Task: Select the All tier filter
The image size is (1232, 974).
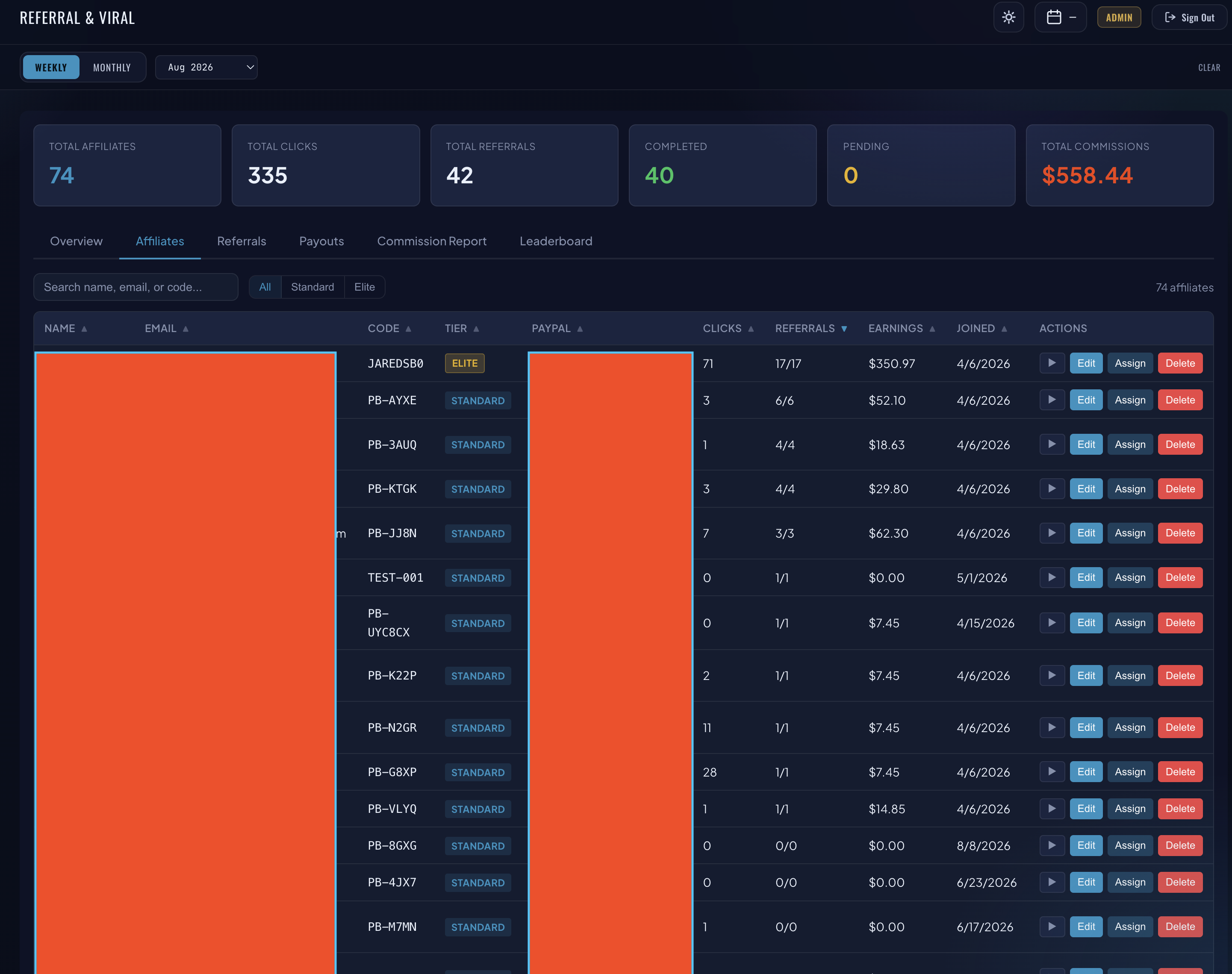Action: [x=265, y=287]
